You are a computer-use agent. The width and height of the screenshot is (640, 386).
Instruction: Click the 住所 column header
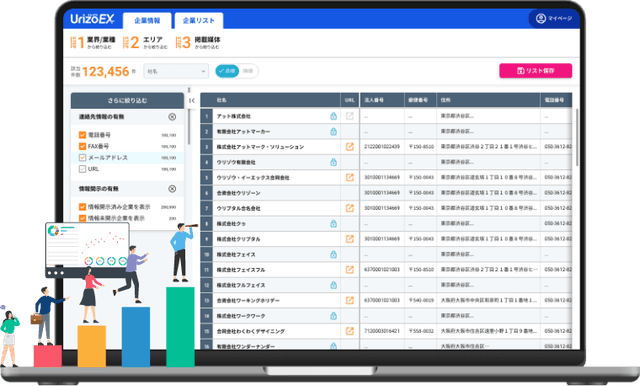(x=488, y=100)
